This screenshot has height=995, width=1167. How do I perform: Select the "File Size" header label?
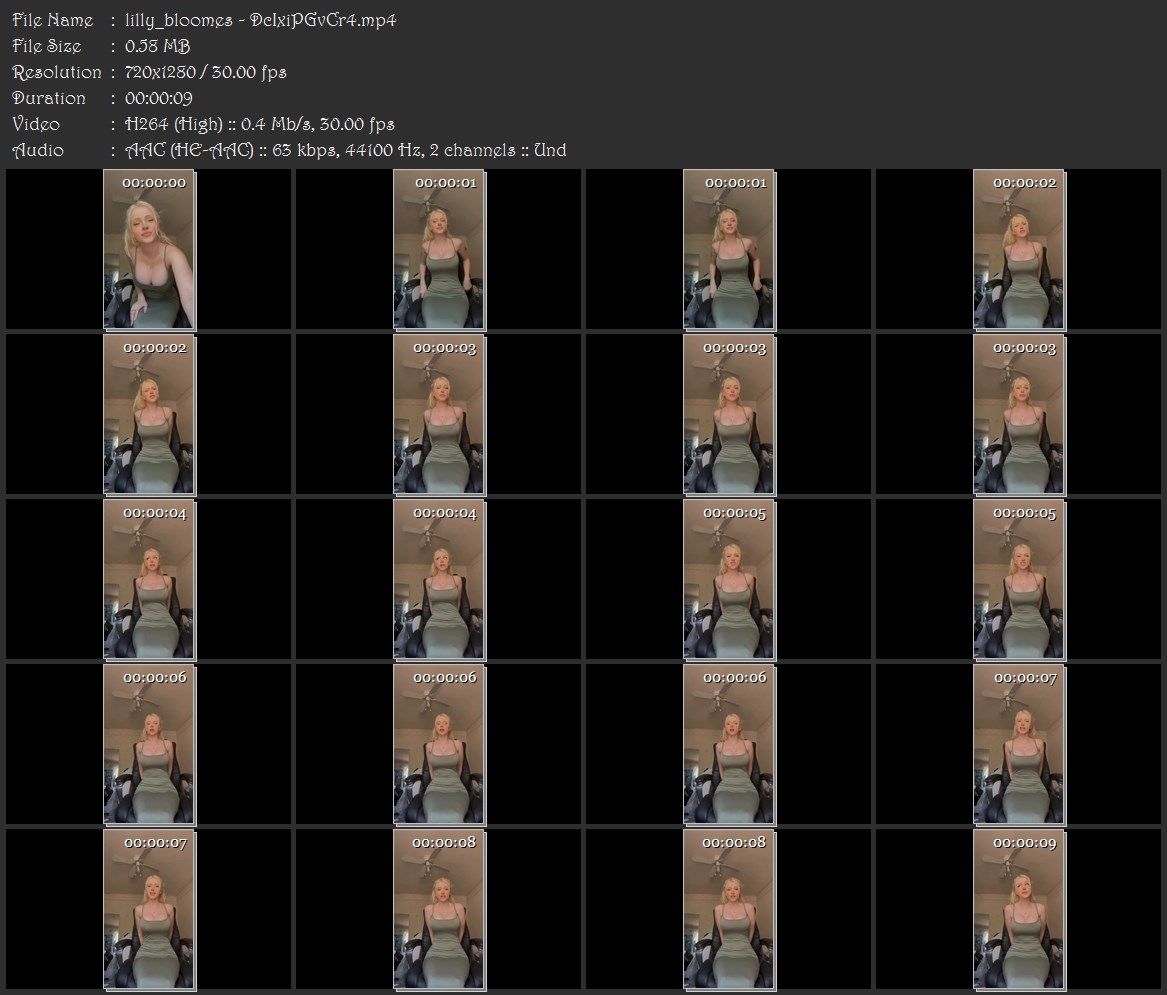pos(47,46)
